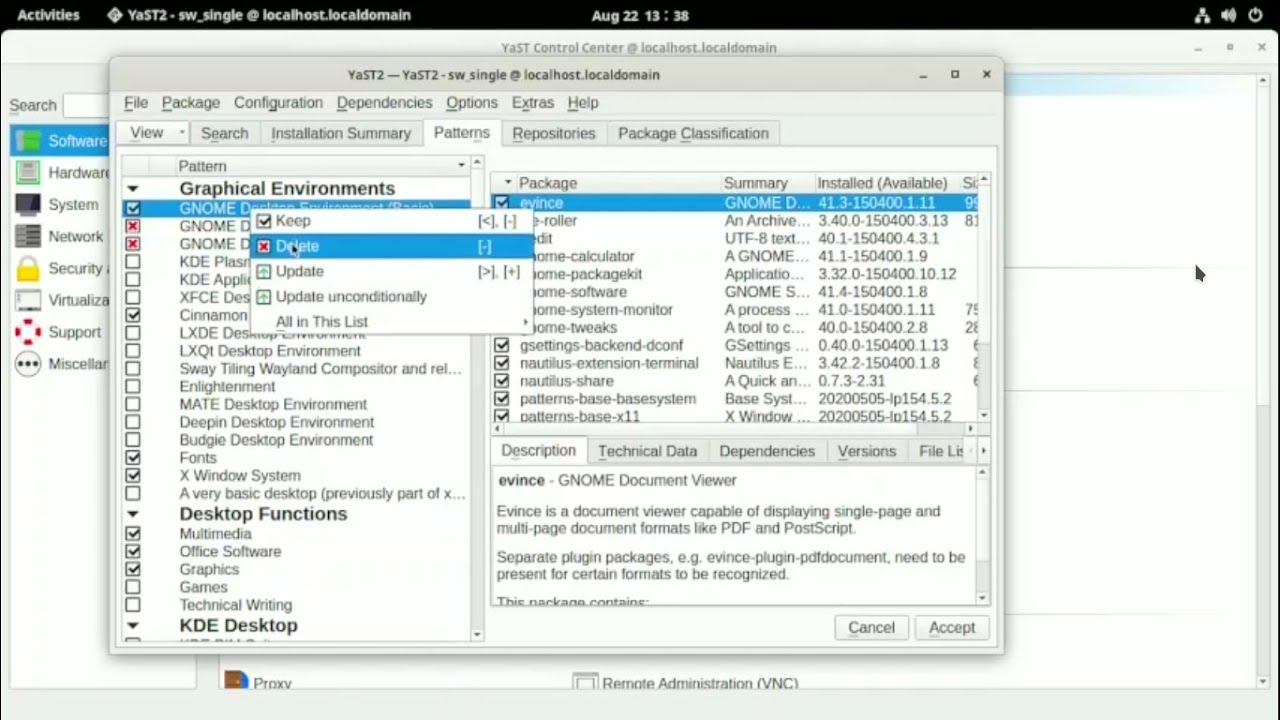Open the Dependencies menu
This screenshot has width=1280, height=720.
(x=384, y=102)
